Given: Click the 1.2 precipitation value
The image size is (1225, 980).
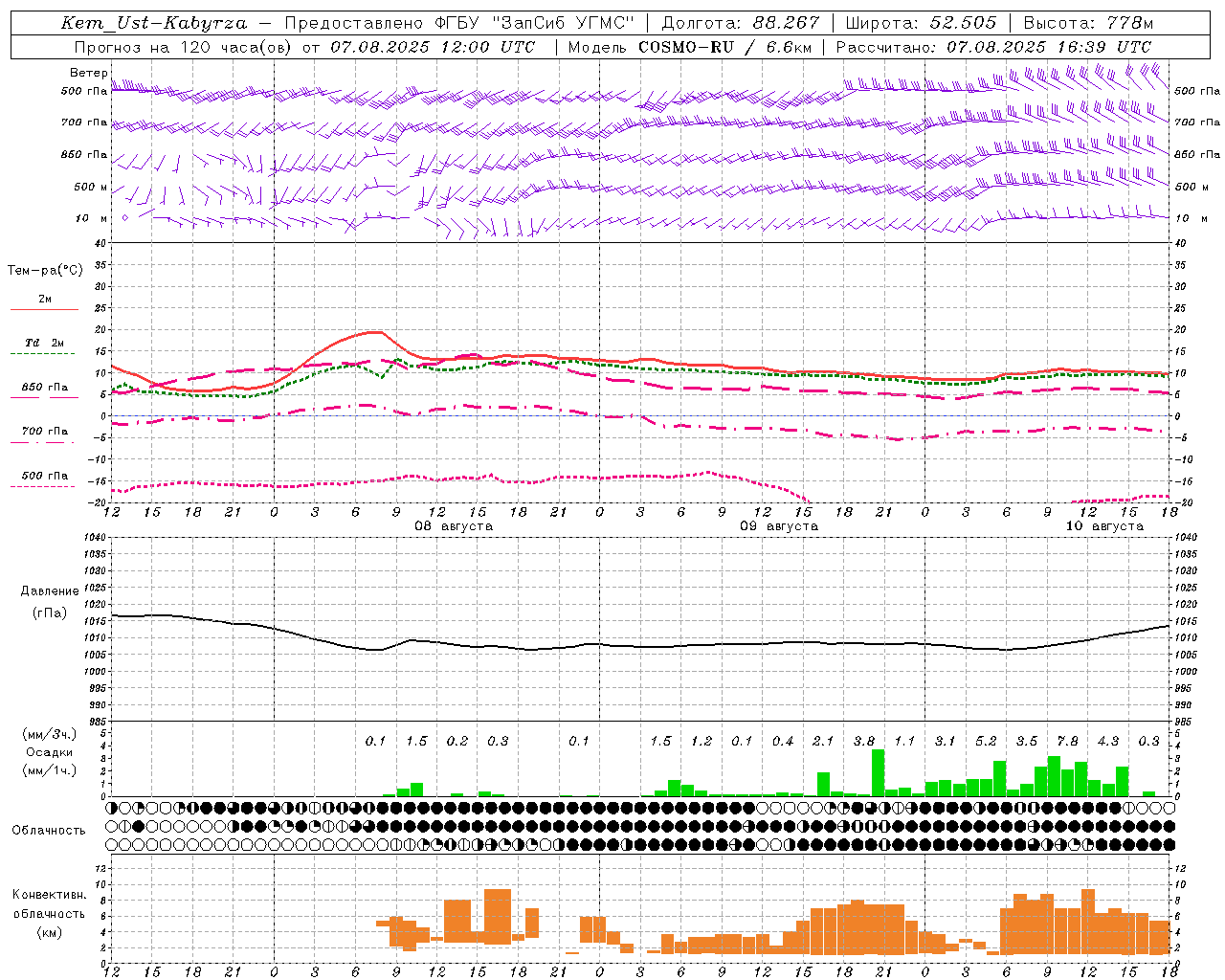Looking at the screenshot, I should click(x=702, y=742).
